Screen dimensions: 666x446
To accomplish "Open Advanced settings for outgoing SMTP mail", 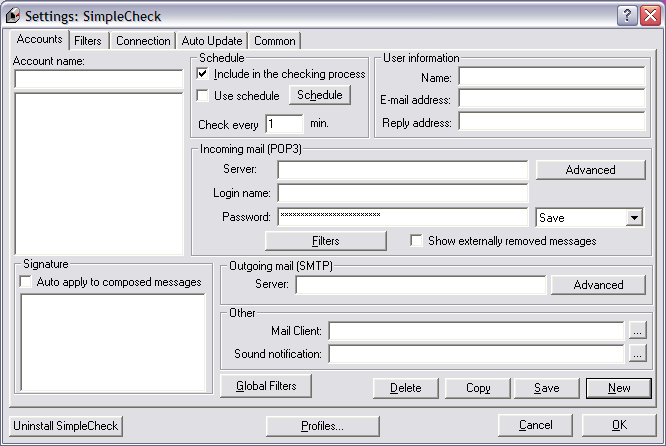I will [598, 285].
